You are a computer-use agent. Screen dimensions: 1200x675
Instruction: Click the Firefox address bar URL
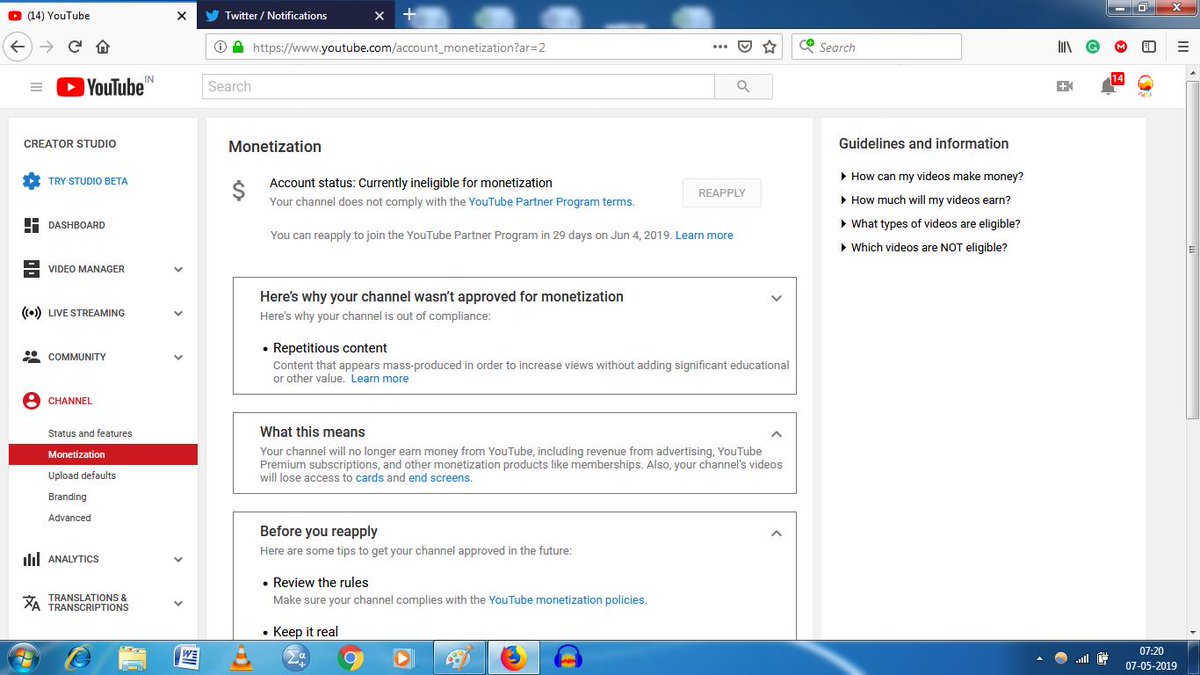pyautogui.click(x=399, y=47)
